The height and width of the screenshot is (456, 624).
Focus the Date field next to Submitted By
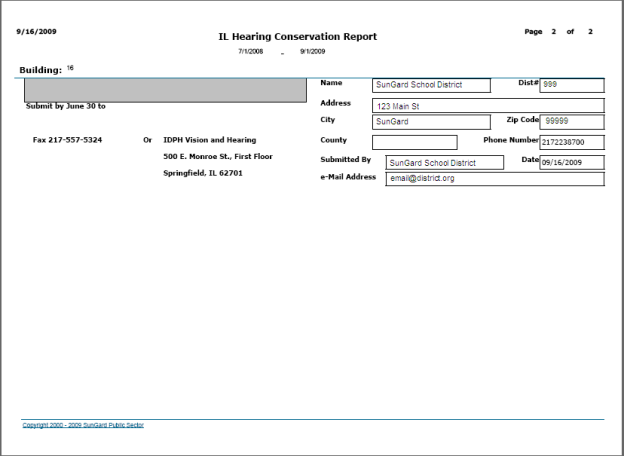coord(571,162)
